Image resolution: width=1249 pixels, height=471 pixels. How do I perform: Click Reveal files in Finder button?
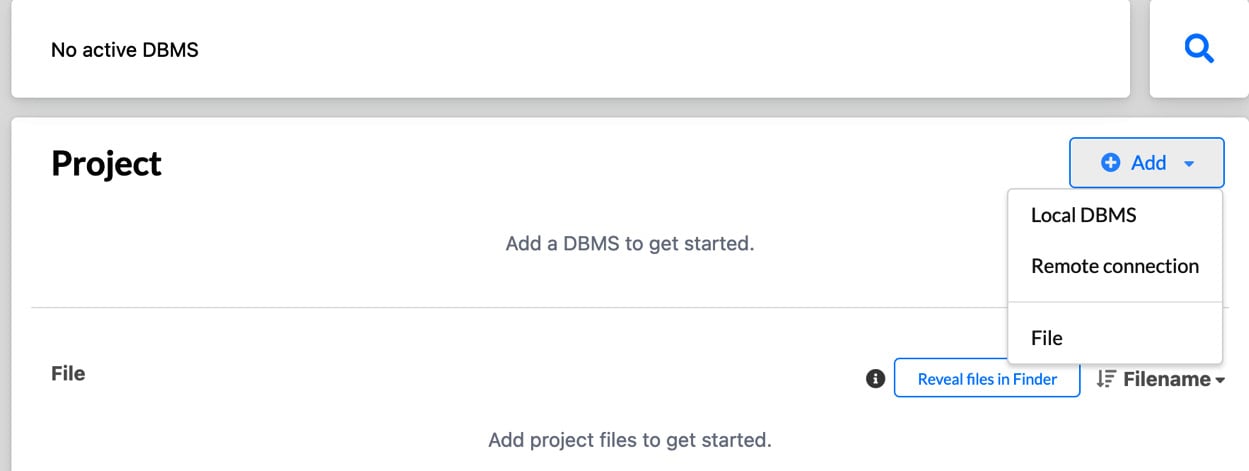tap(987, 379)
